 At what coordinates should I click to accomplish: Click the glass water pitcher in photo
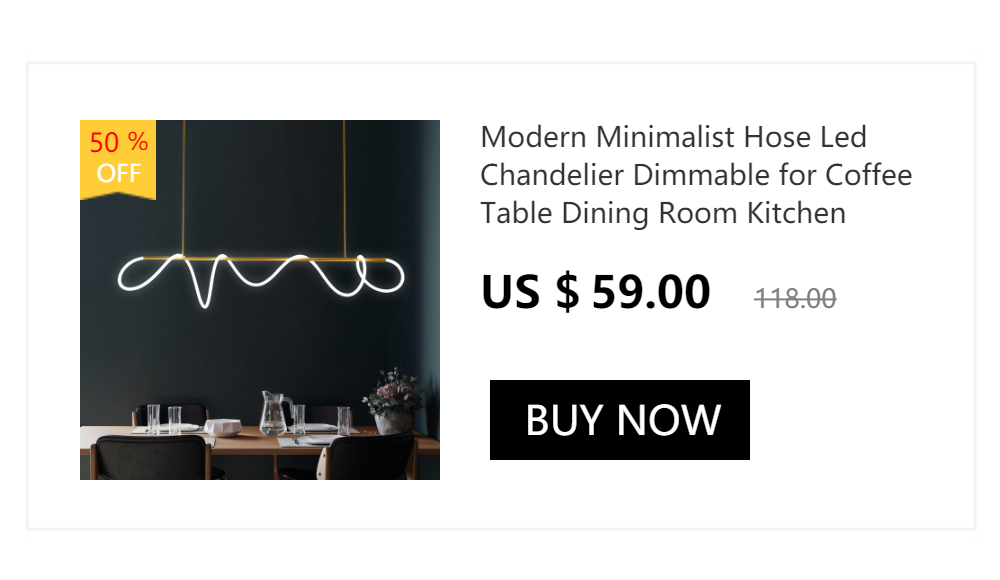(275, 413)
